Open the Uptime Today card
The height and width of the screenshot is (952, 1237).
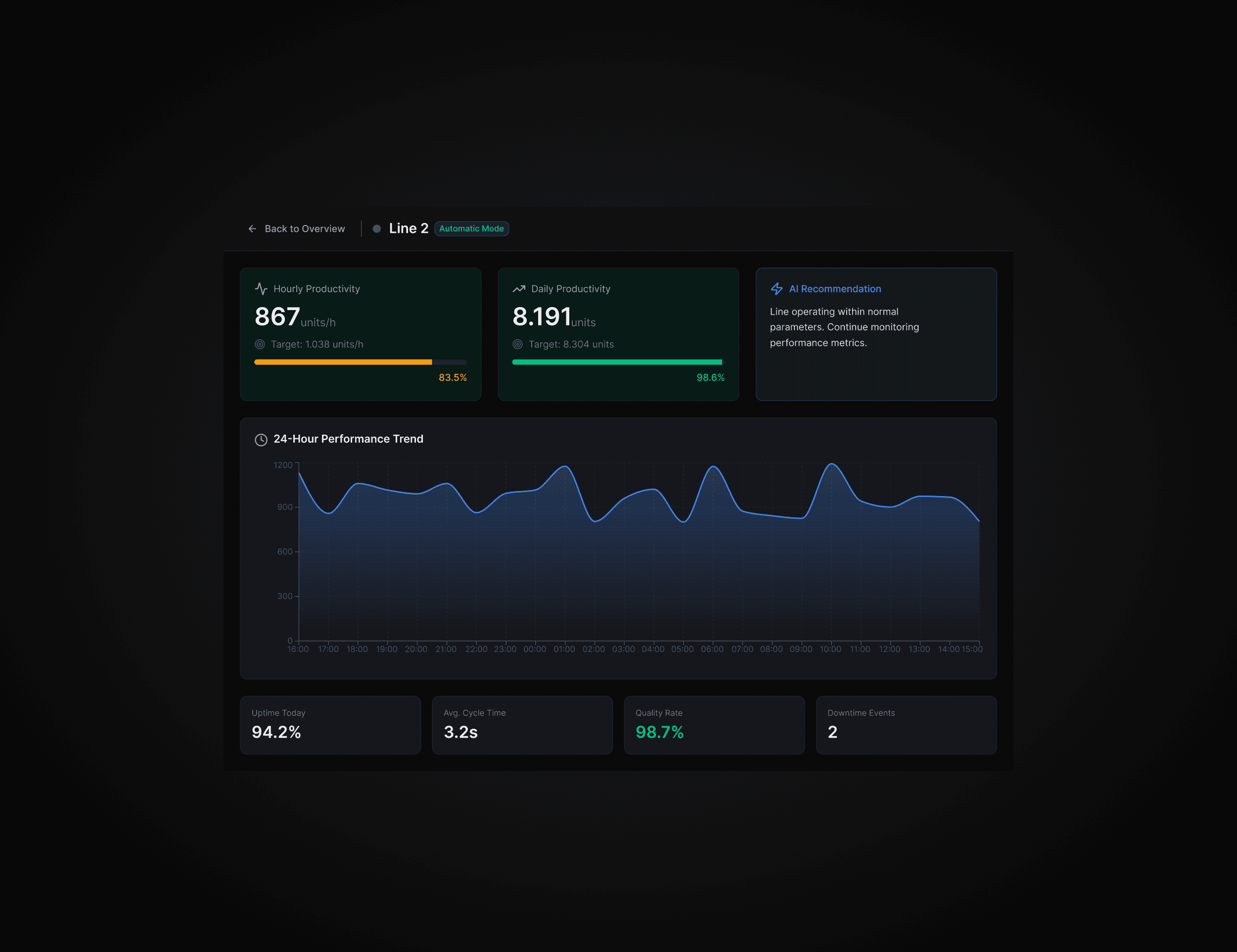click(330, 725)
